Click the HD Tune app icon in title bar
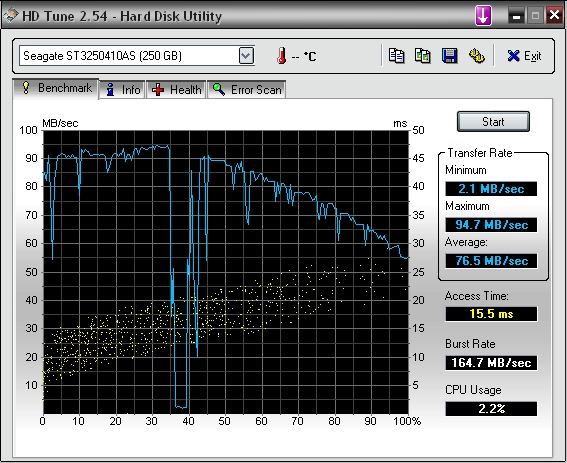Screen dimensions: 567x463 (x=11, y=16)
